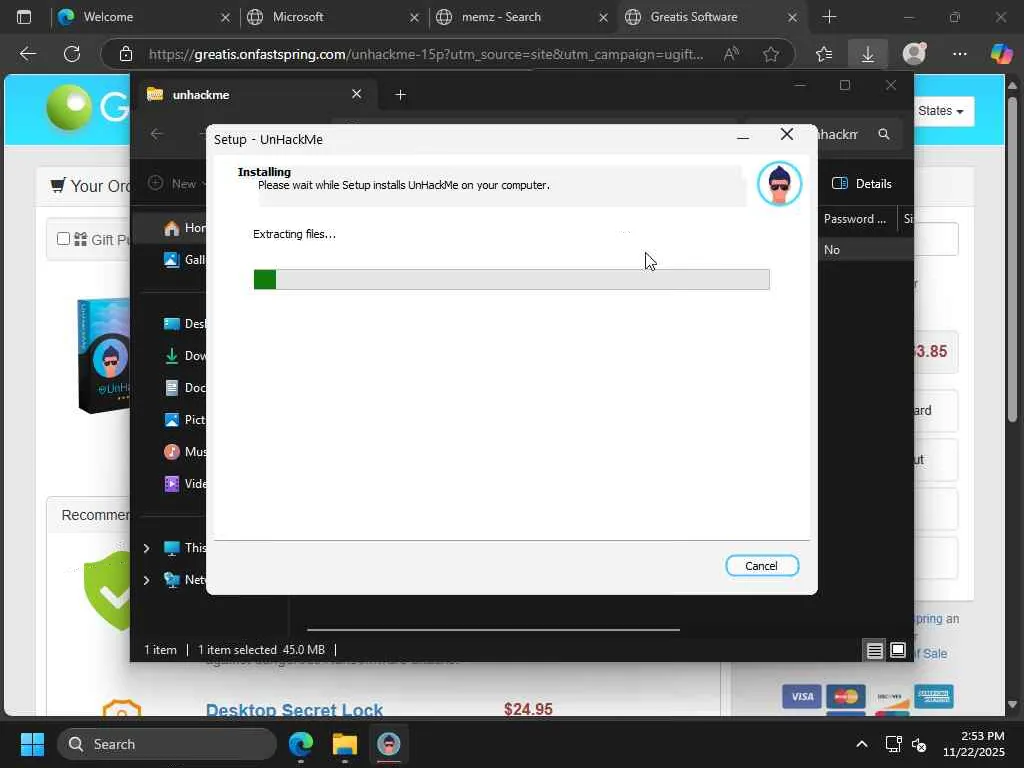This screenshot has height=768, width=1024.
Task: Open Read aloud in Edge
Action: (x=731, y=54)
